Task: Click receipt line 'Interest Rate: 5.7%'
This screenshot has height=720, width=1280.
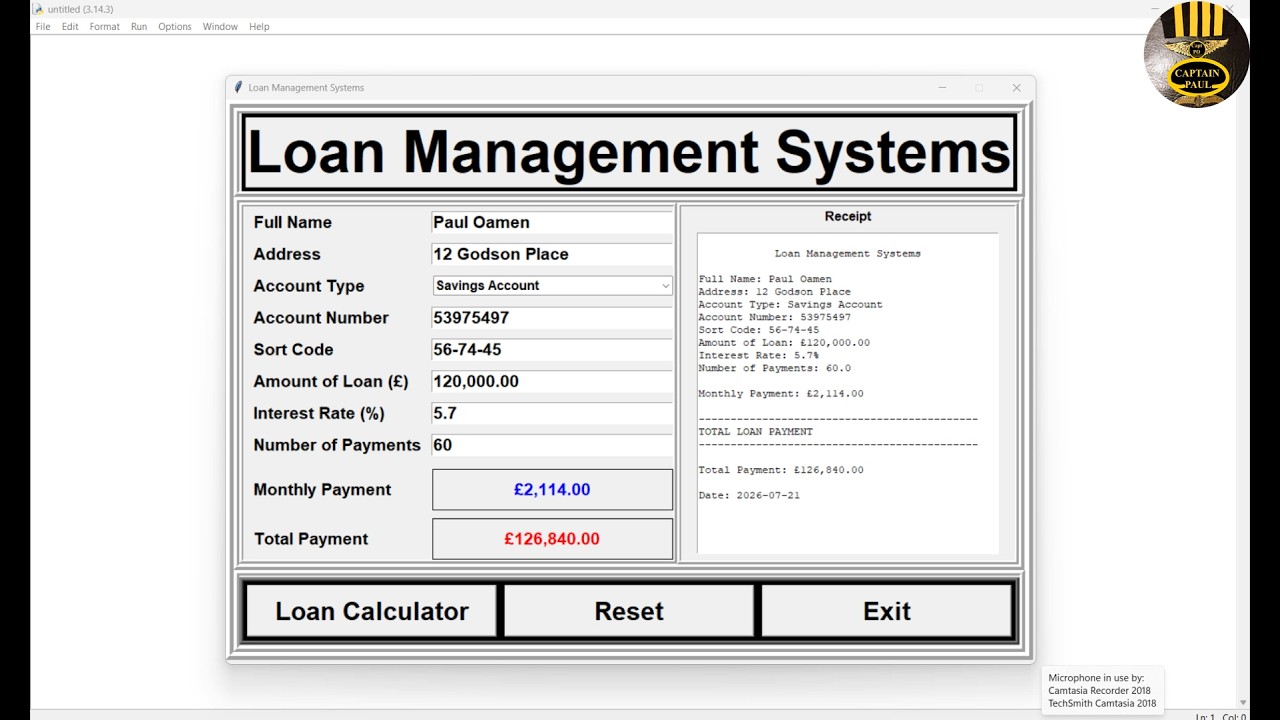Action: click(758, 355)
